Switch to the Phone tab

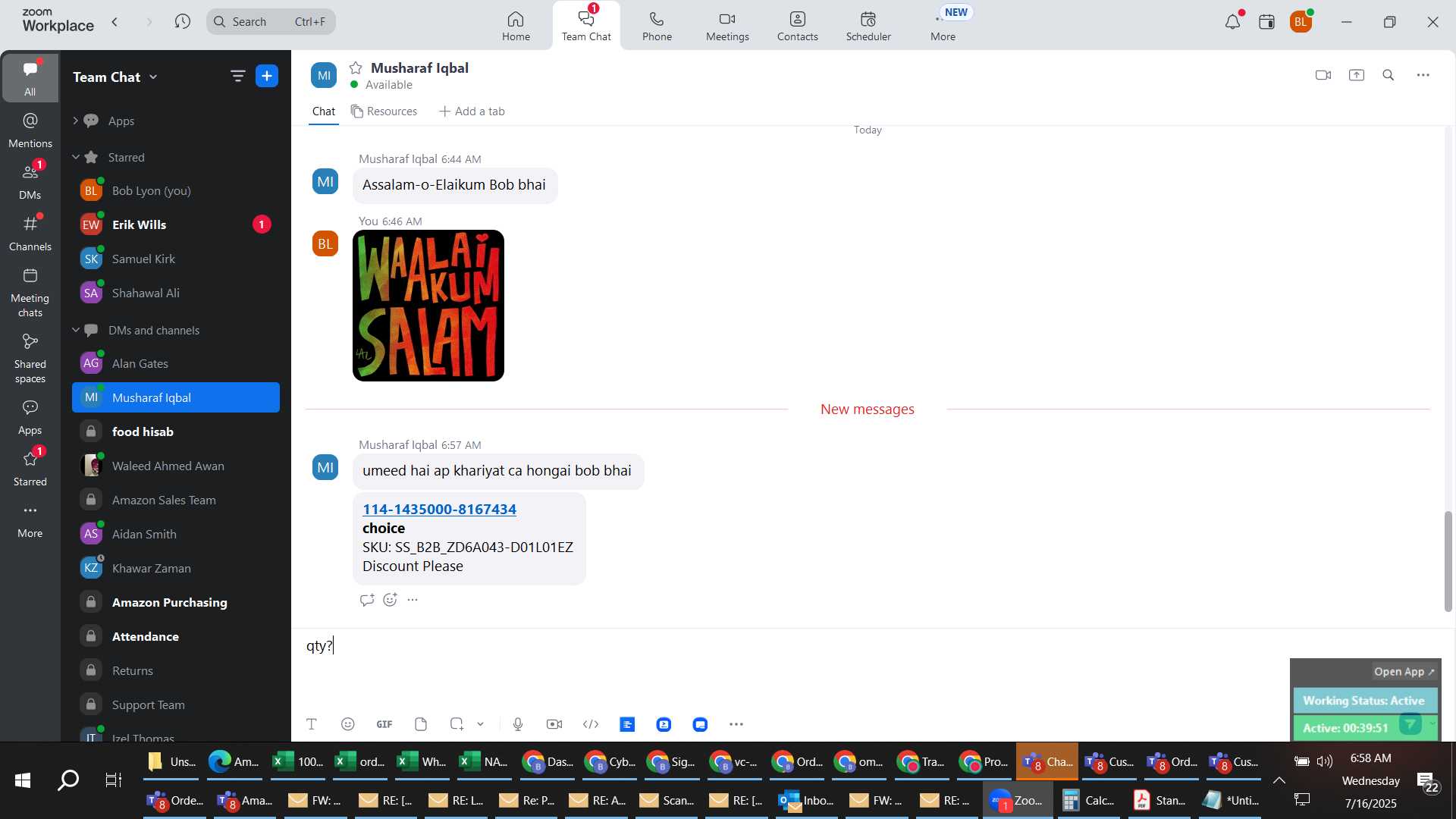(x=657, y=25)
